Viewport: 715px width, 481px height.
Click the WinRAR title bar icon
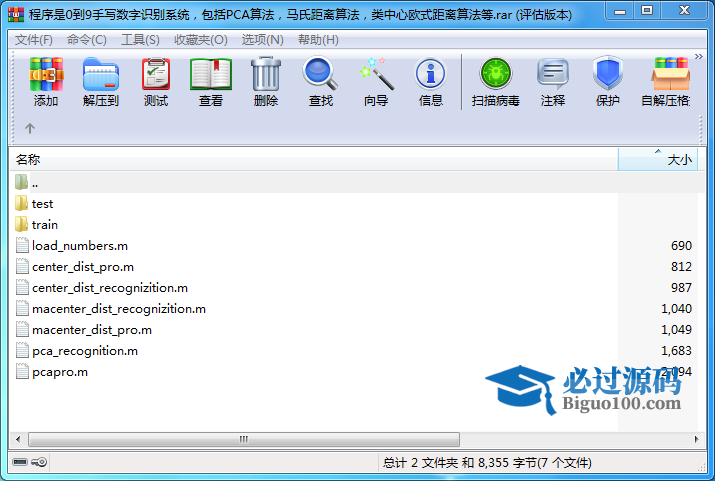pyautogui.click(x=16, y=15)
